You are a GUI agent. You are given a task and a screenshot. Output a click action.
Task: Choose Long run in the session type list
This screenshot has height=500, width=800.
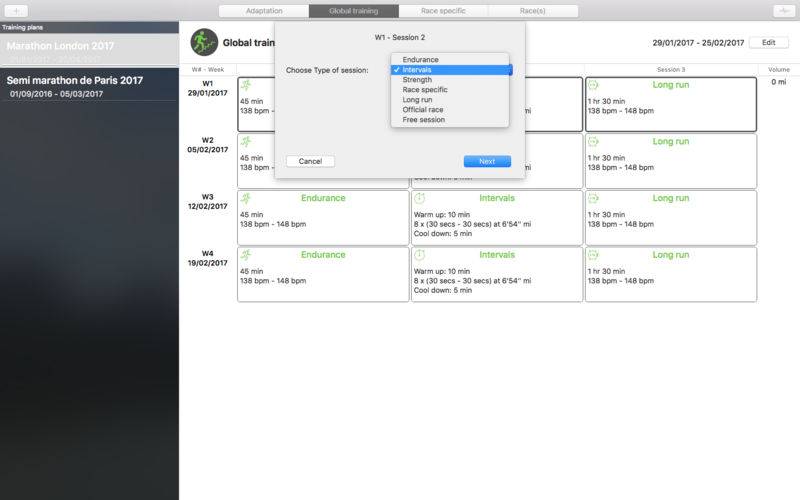click(x=450, y=99)
